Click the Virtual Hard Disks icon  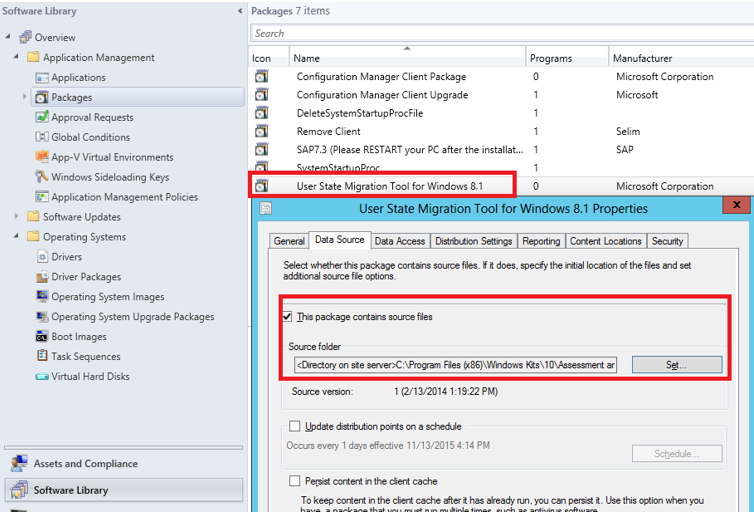[42, 376]
